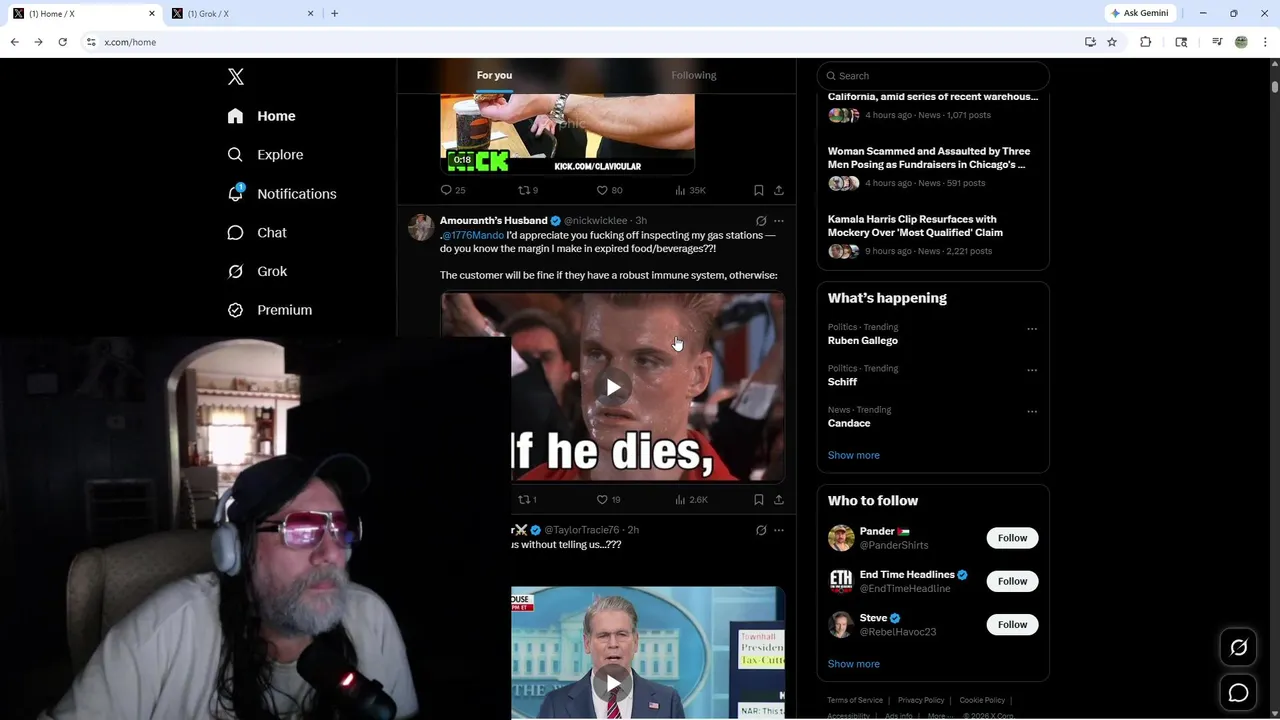Open Home from the sidebar

[261, 116]
